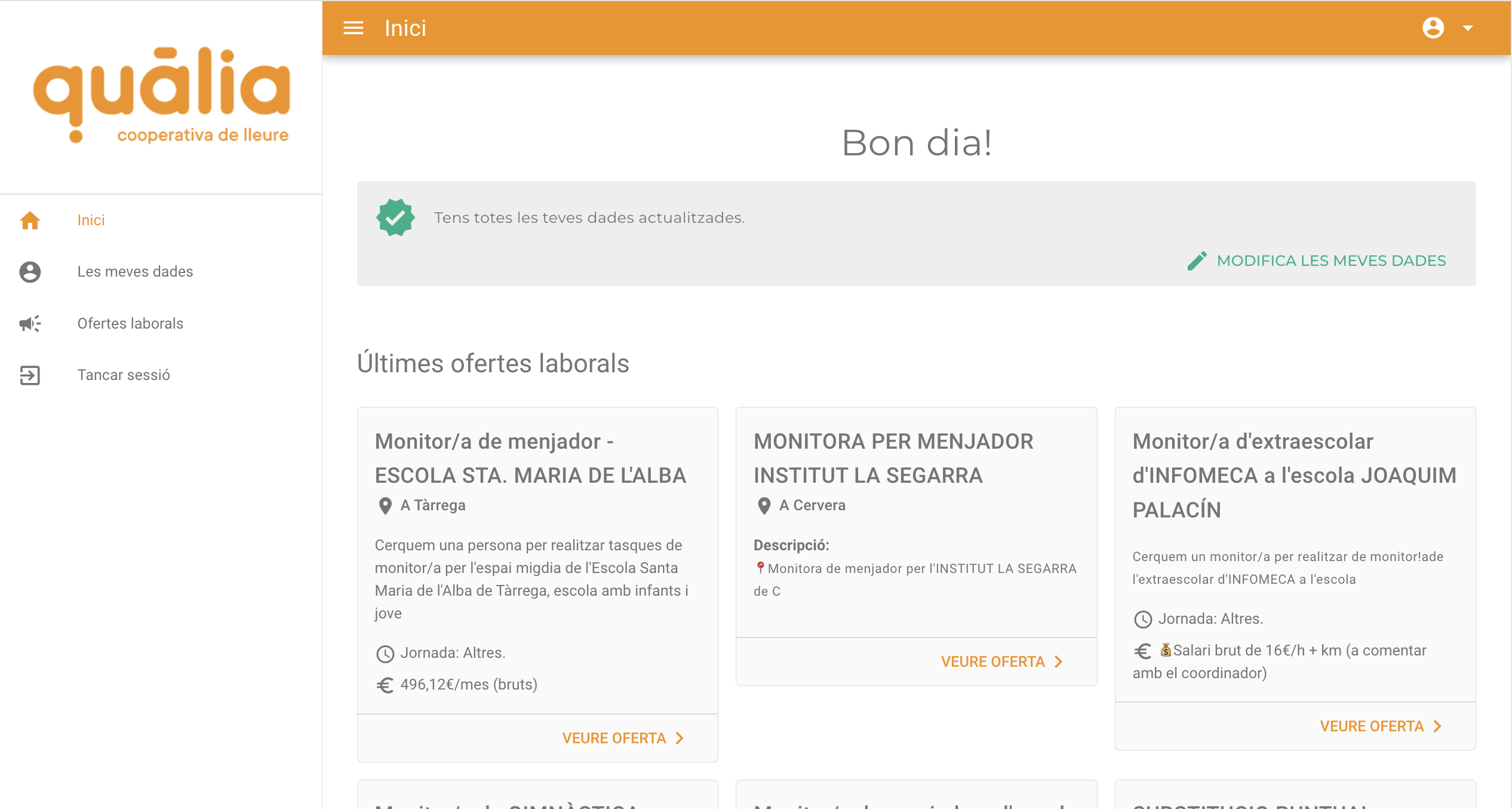
Task: Click the pencil icon before MODIFICA LES MEVES DADES
Action: click(1197, 261)
